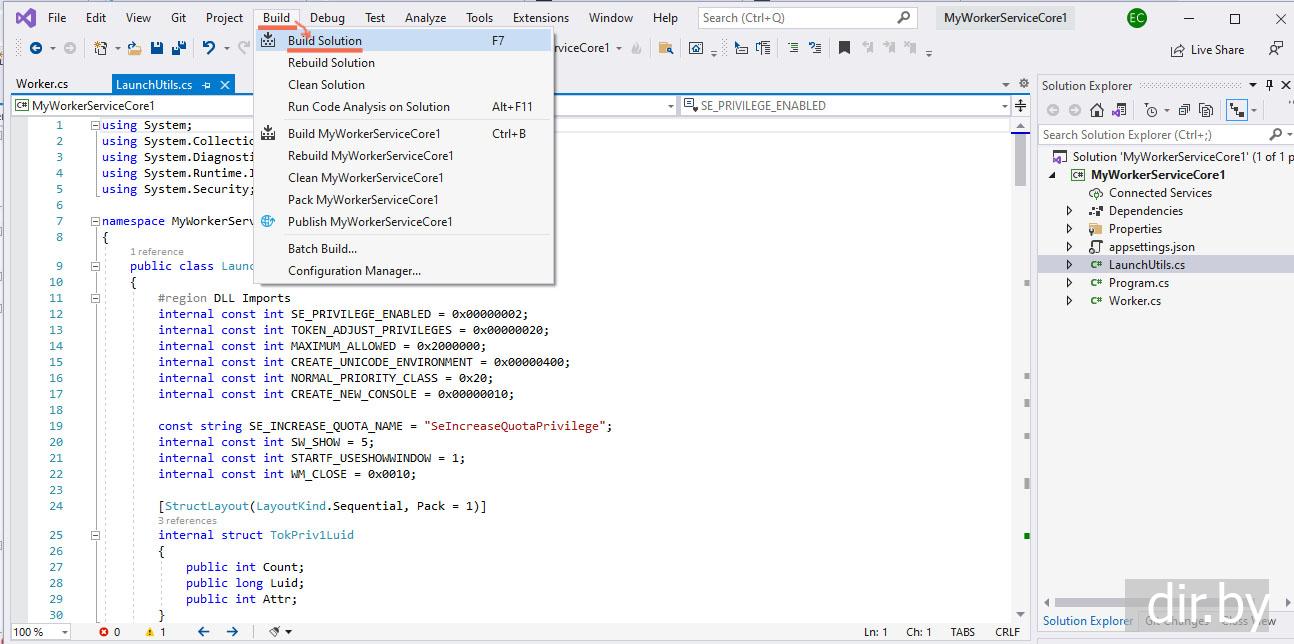Toggle auto-hide pin of Solution Explorer
Screen dimensions: 1294x644
pyautogui.click(x=1270, y=85)
